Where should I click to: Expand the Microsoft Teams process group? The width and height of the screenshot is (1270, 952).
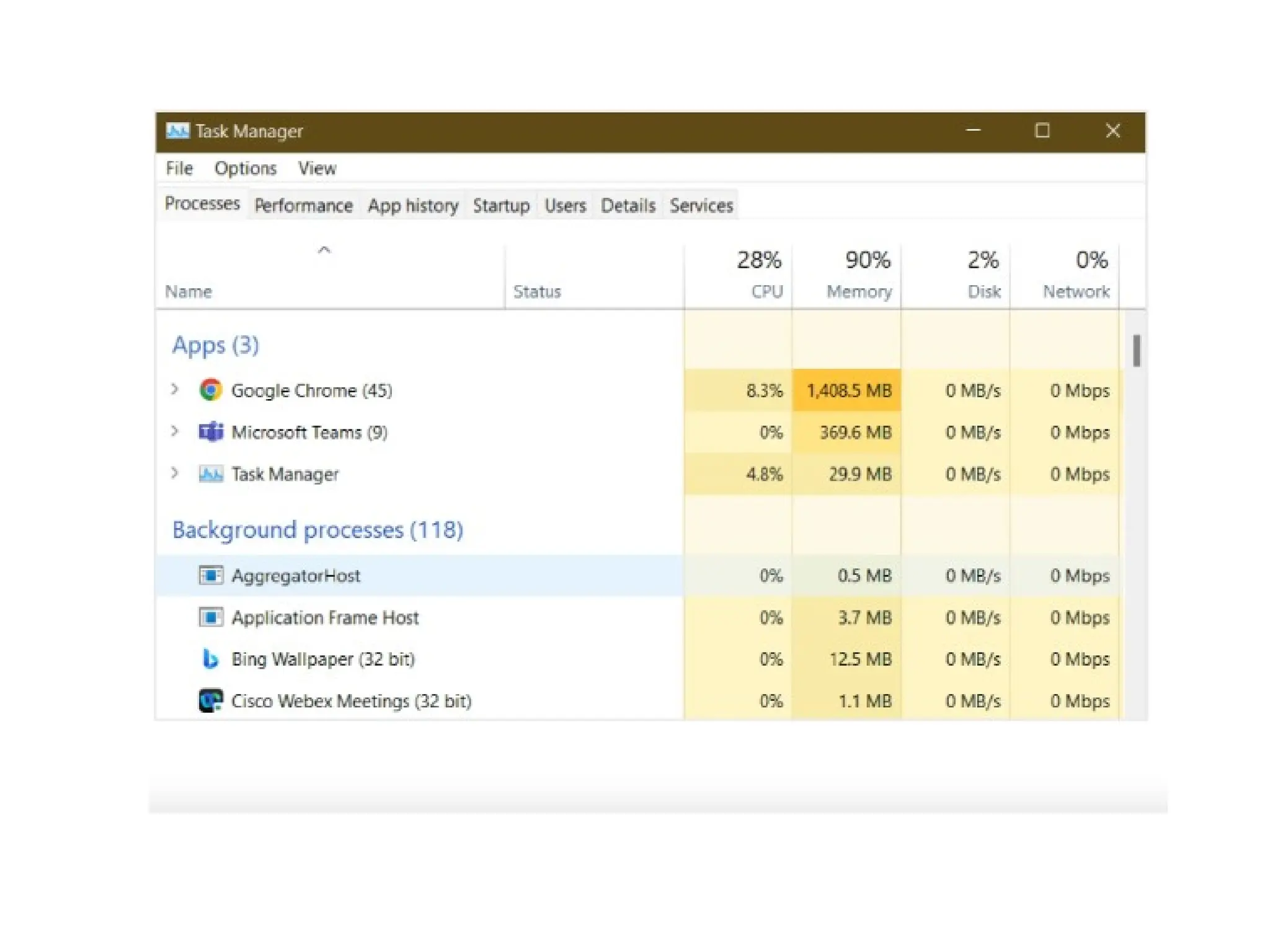(x=175, y=431)
